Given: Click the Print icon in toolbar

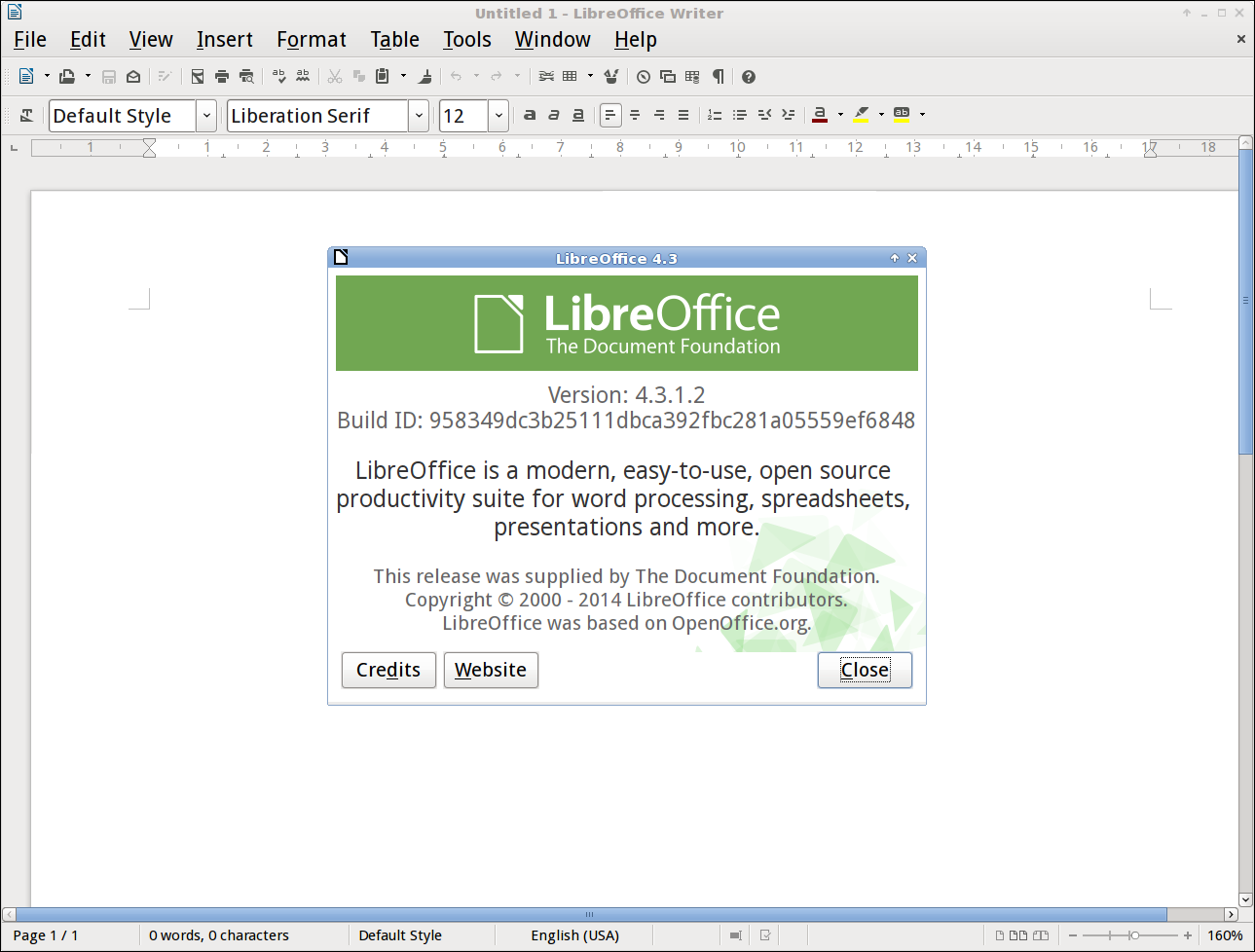Looking at the screenshot, I should 222,76.
